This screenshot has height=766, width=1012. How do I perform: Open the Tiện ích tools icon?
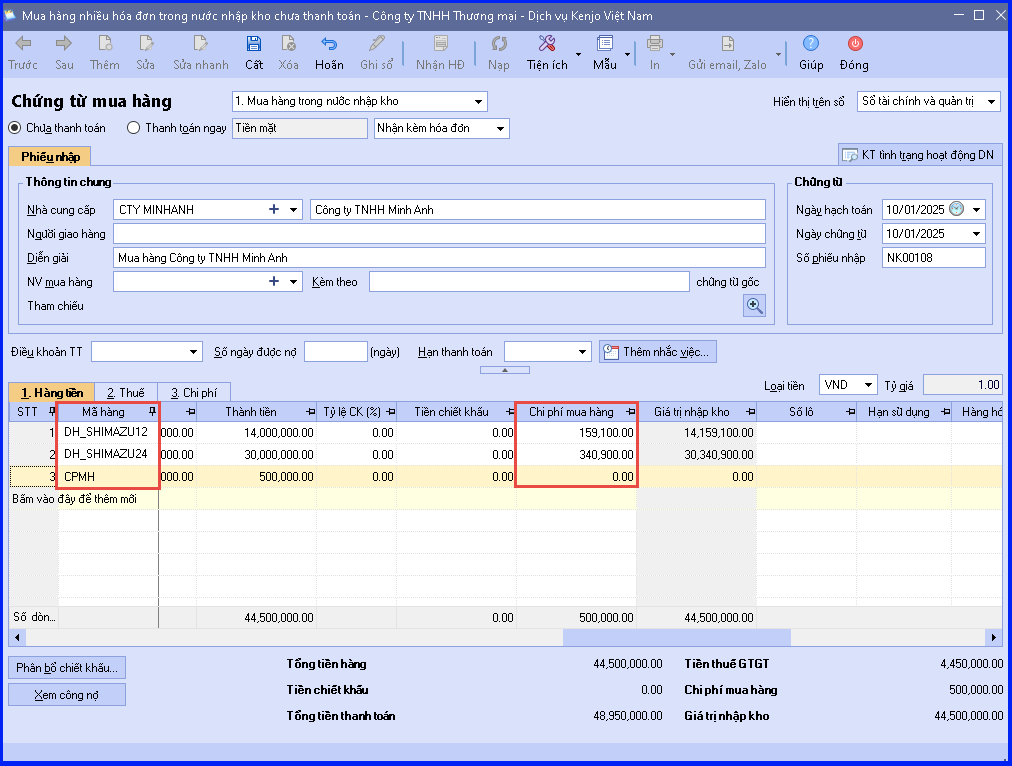point(547,44)
